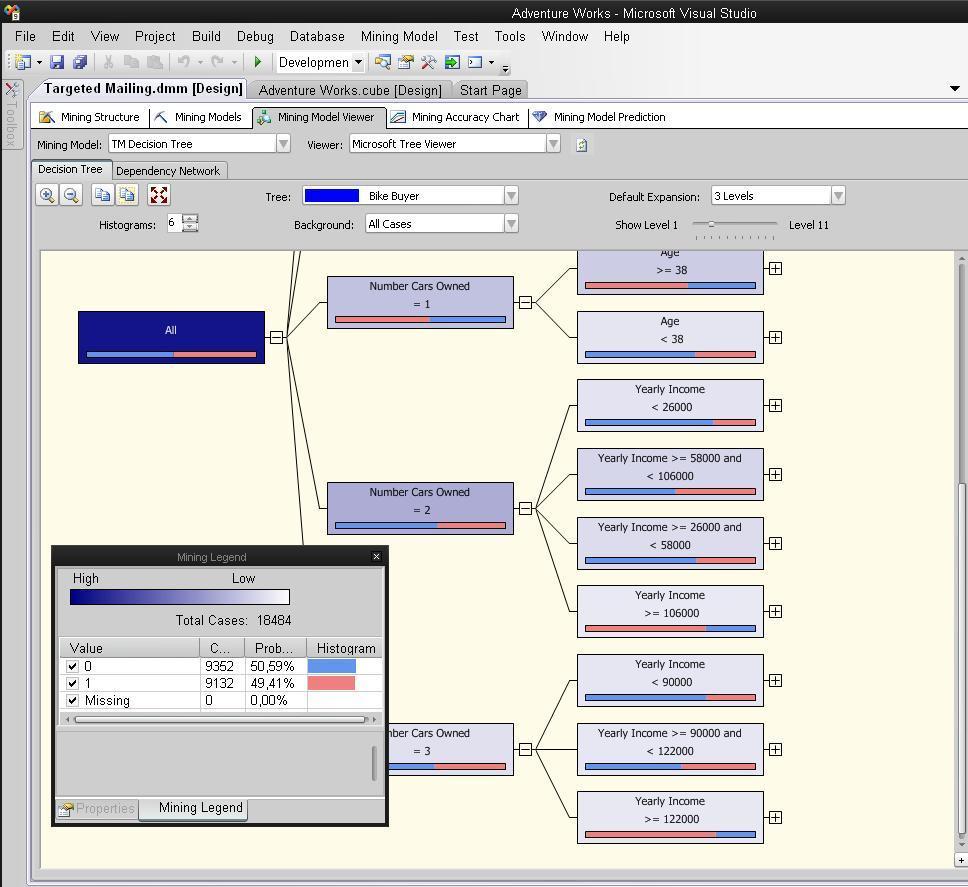Switch to the Mining Models tab
968x887 pixels.
click(x=199, y=117)
